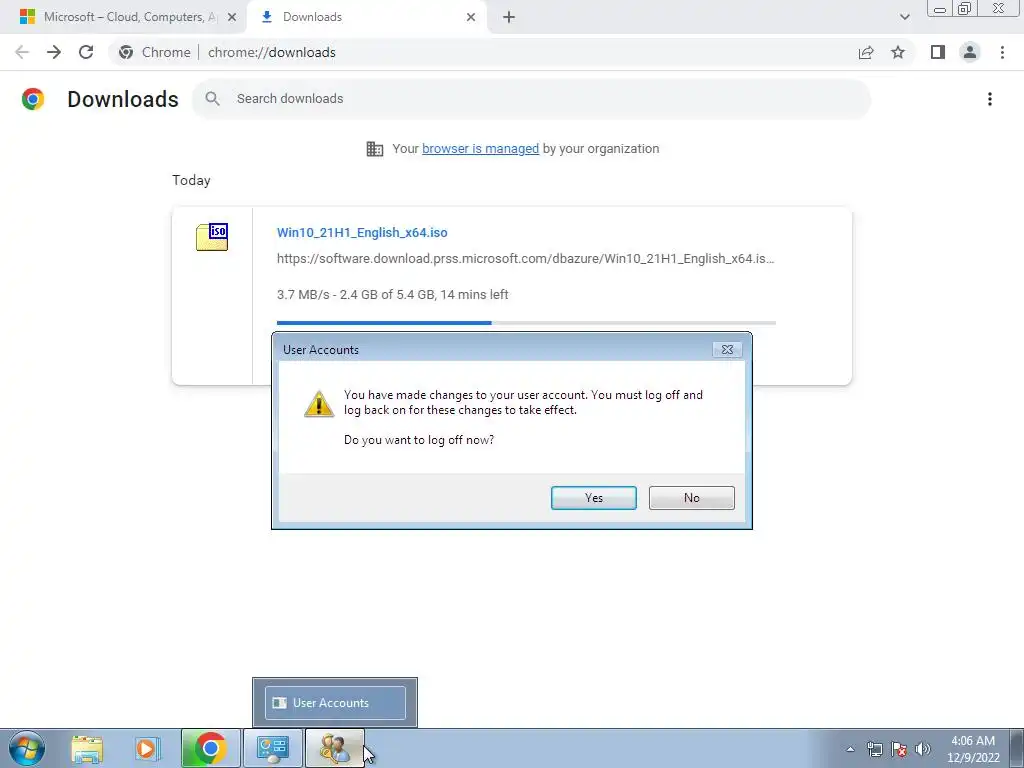Open the Action Center flag icon

click(x=899, y=749)
